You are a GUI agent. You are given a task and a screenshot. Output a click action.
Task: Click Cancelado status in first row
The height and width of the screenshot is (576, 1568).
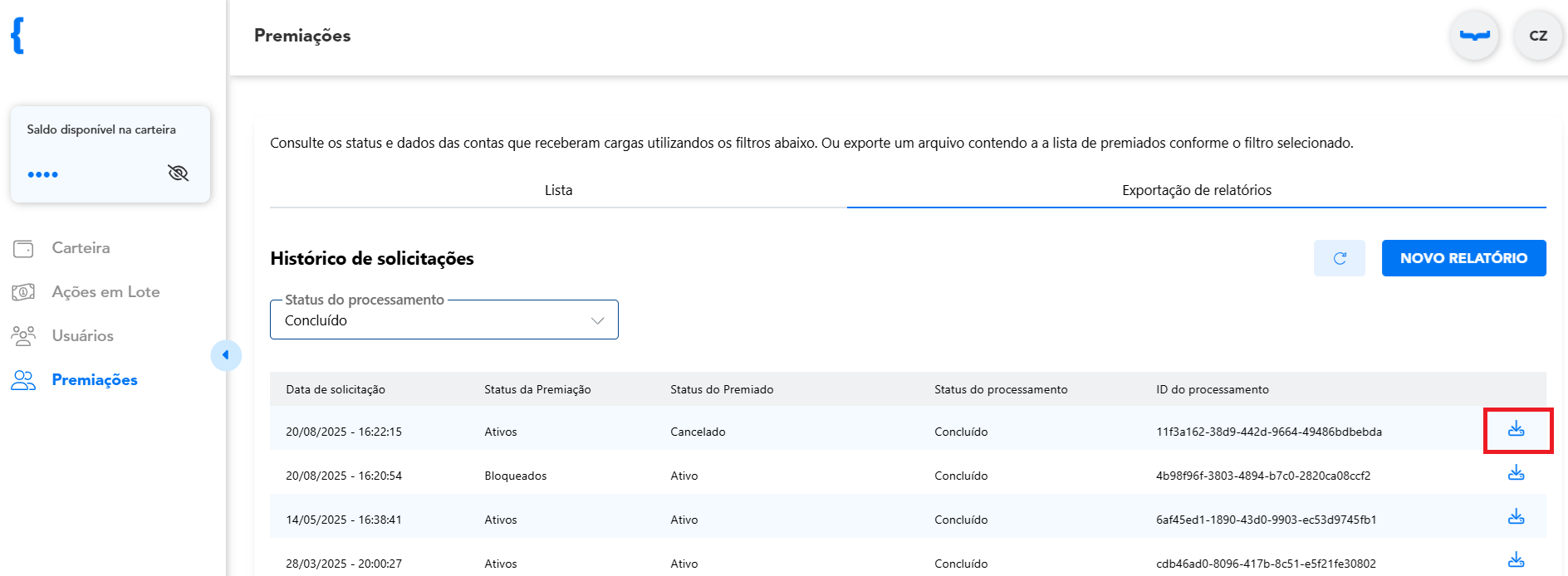point(698,432)
